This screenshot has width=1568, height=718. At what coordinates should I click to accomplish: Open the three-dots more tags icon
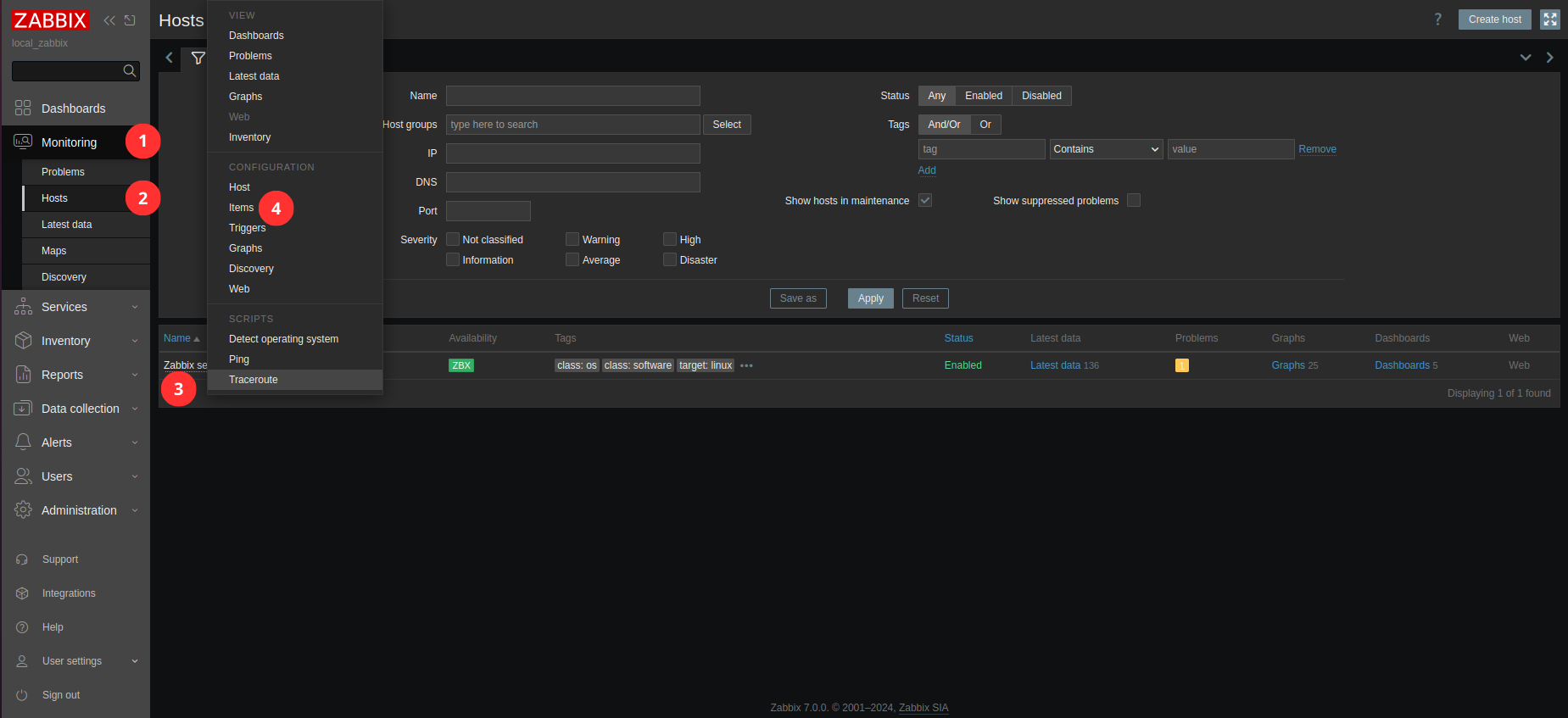point(746,365)
